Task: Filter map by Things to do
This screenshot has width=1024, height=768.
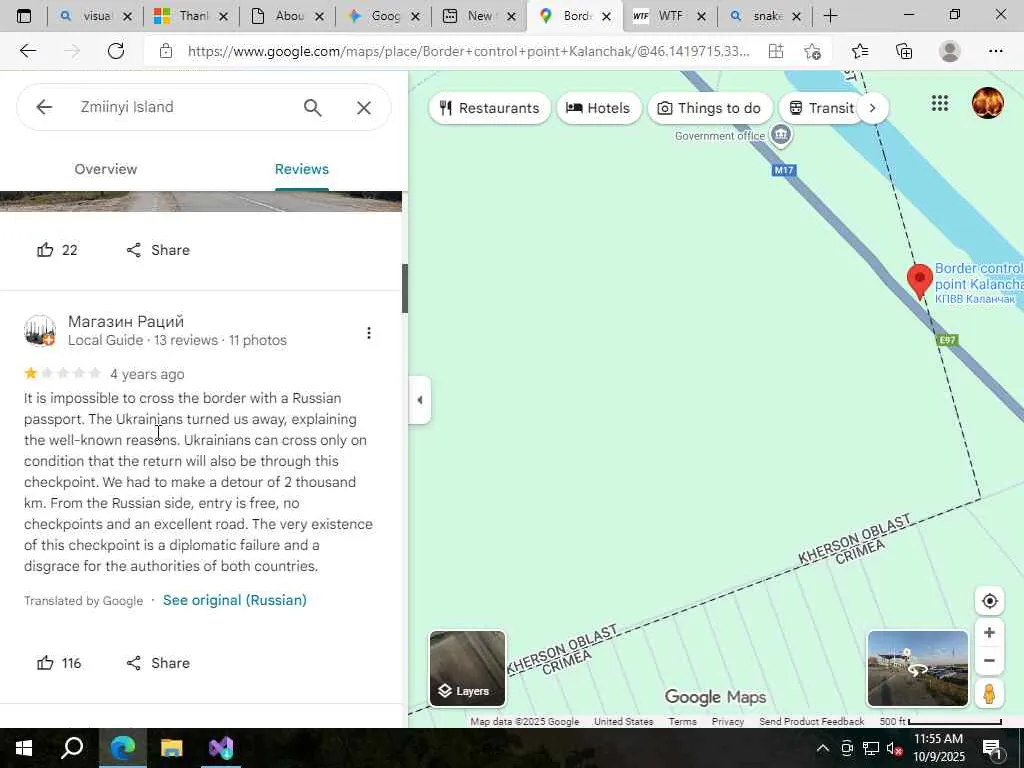Action: coord(710,108)
